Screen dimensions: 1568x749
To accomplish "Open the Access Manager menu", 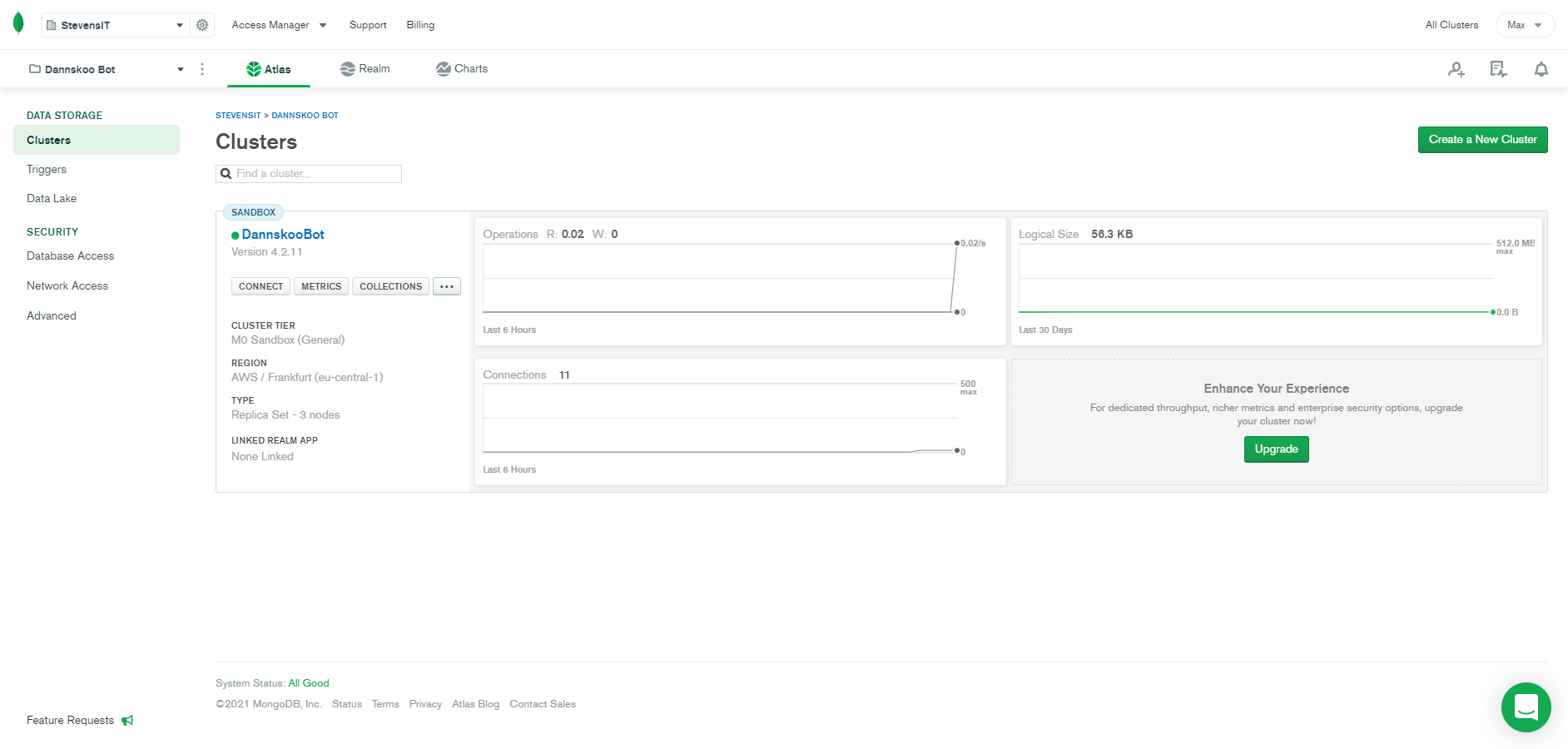I will [x=279, y=25].
